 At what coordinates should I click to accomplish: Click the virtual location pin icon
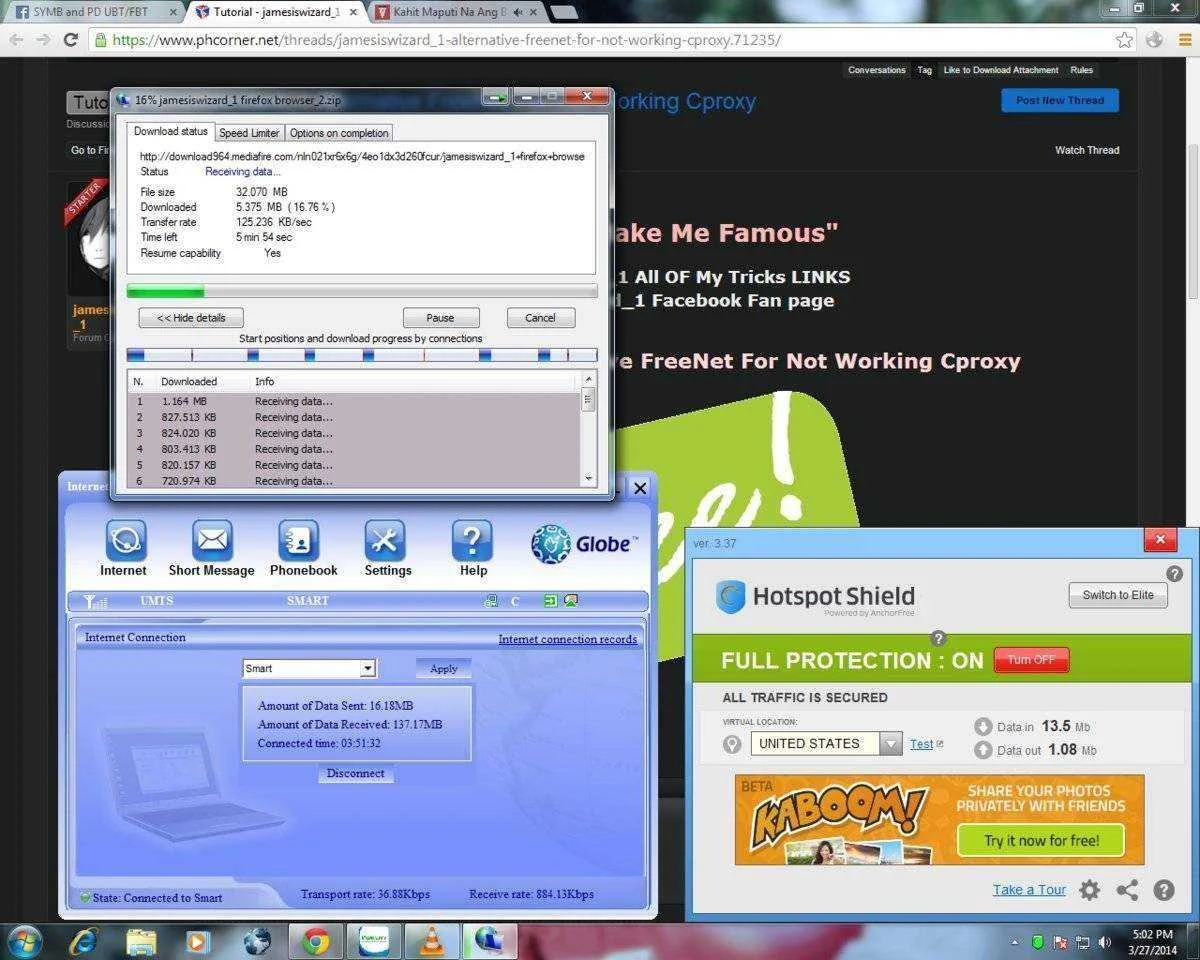pyautogui.click(x=732, y=744)
